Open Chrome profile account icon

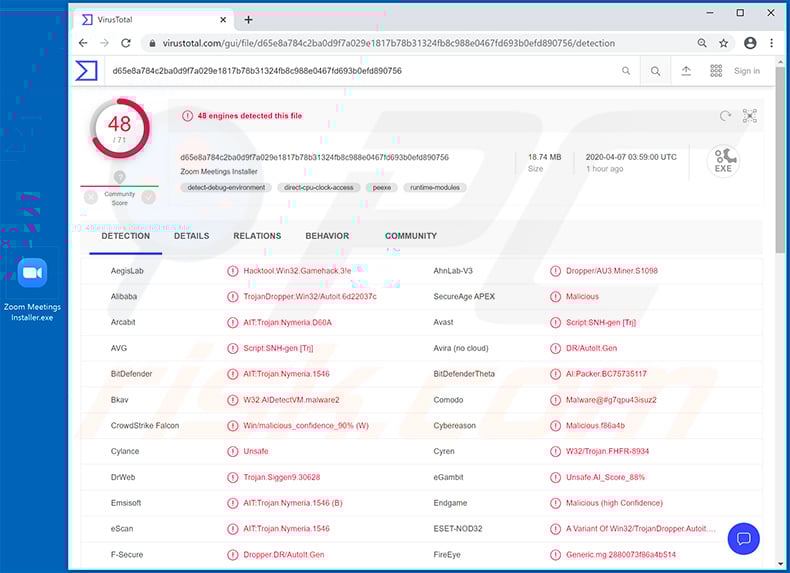[750, 43]
